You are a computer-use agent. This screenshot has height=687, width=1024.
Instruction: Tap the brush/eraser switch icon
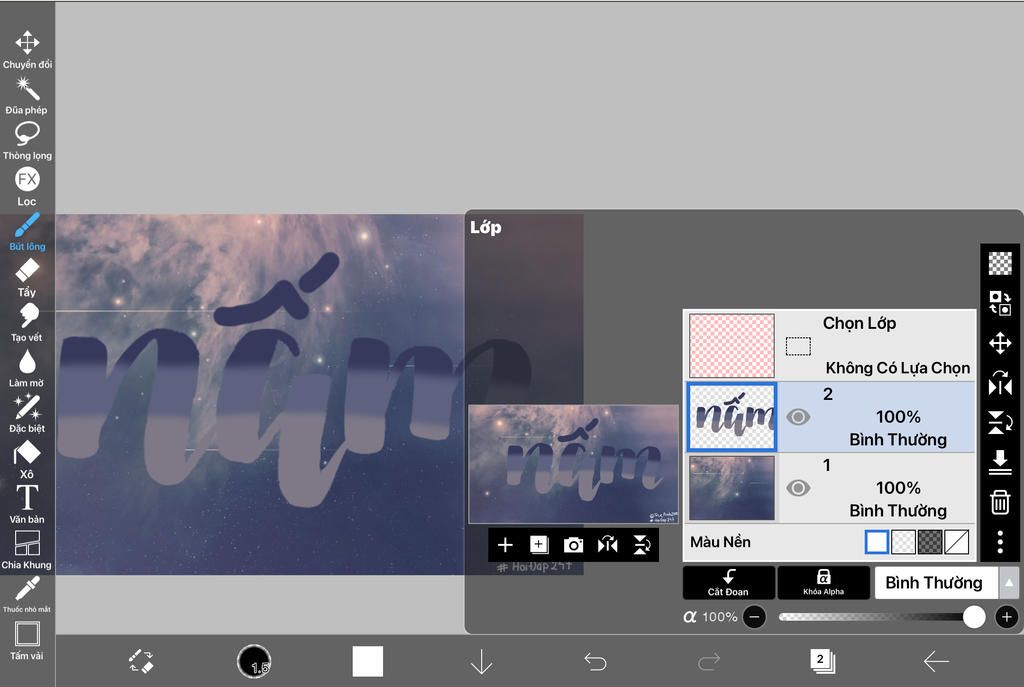click(x=140, y=661)
